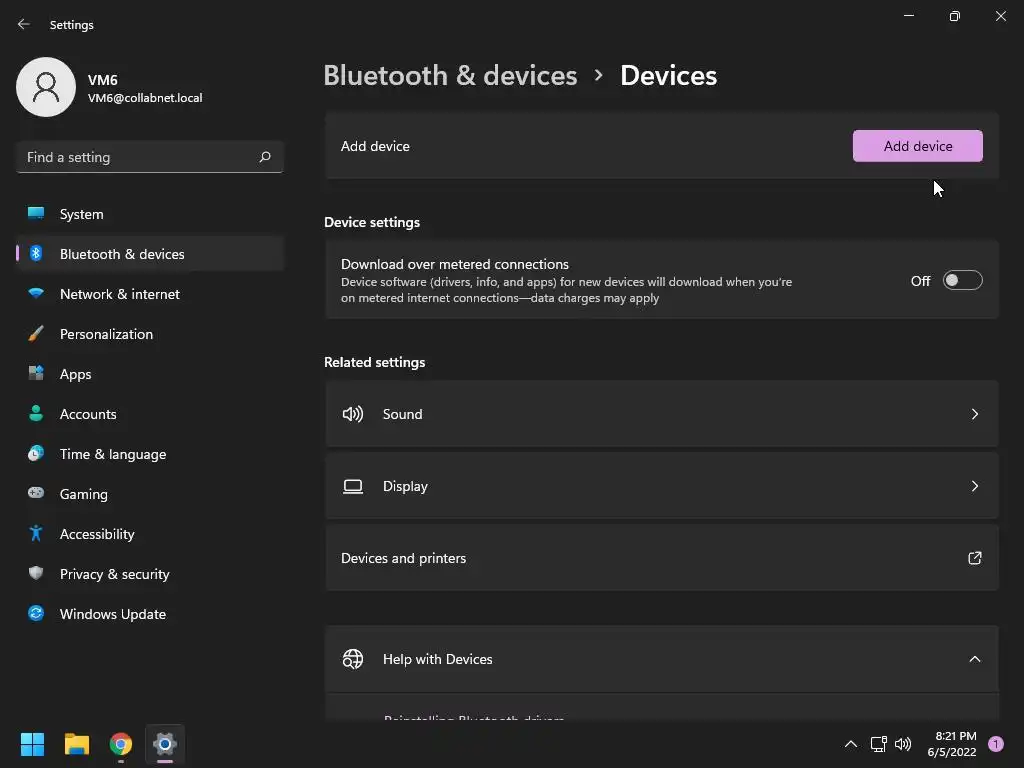The height and width of the screenshot is (768, 1024).
Task: Show hidden icons in system tray
Action: tap(851, 744)
